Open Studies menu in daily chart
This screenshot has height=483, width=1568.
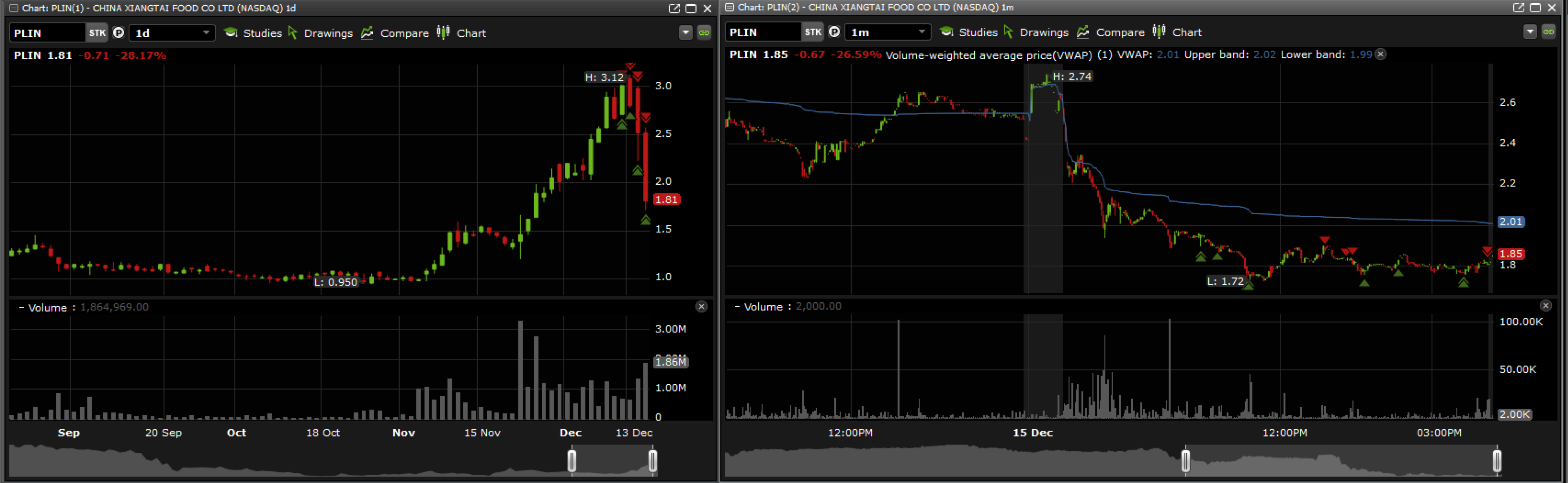[x=253, y=33]
